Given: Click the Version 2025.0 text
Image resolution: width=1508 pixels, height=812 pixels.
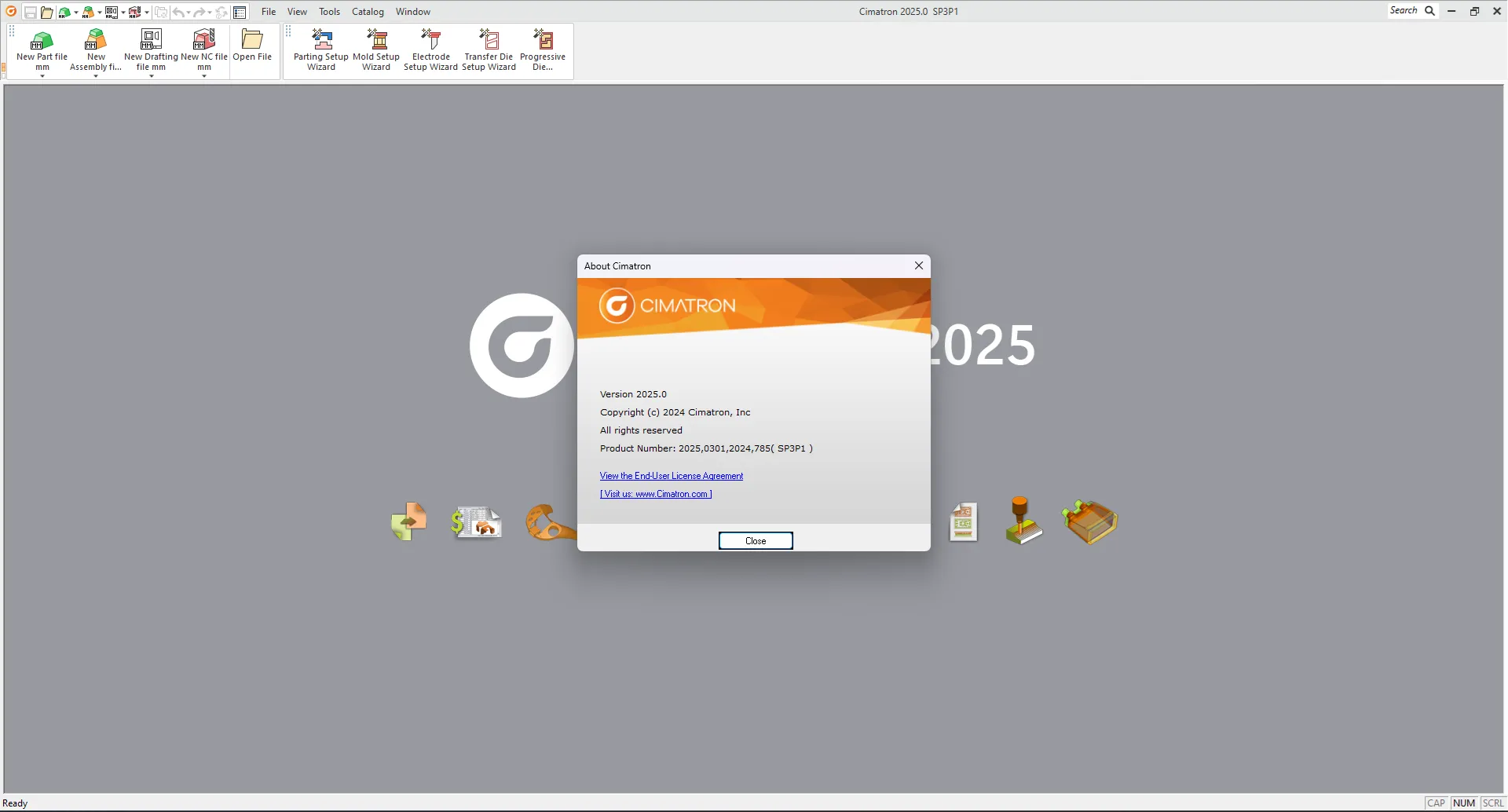Looking at the screenshot, I should pos(633,394).
